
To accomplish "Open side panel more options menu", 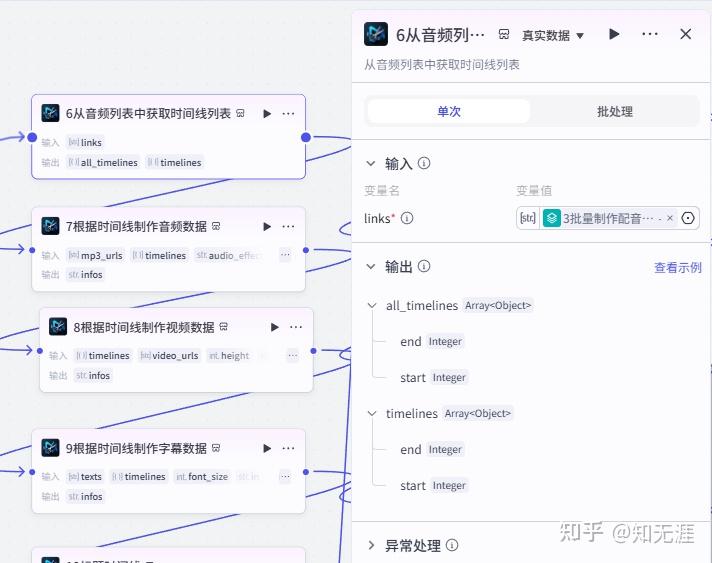I will [650, 34].
